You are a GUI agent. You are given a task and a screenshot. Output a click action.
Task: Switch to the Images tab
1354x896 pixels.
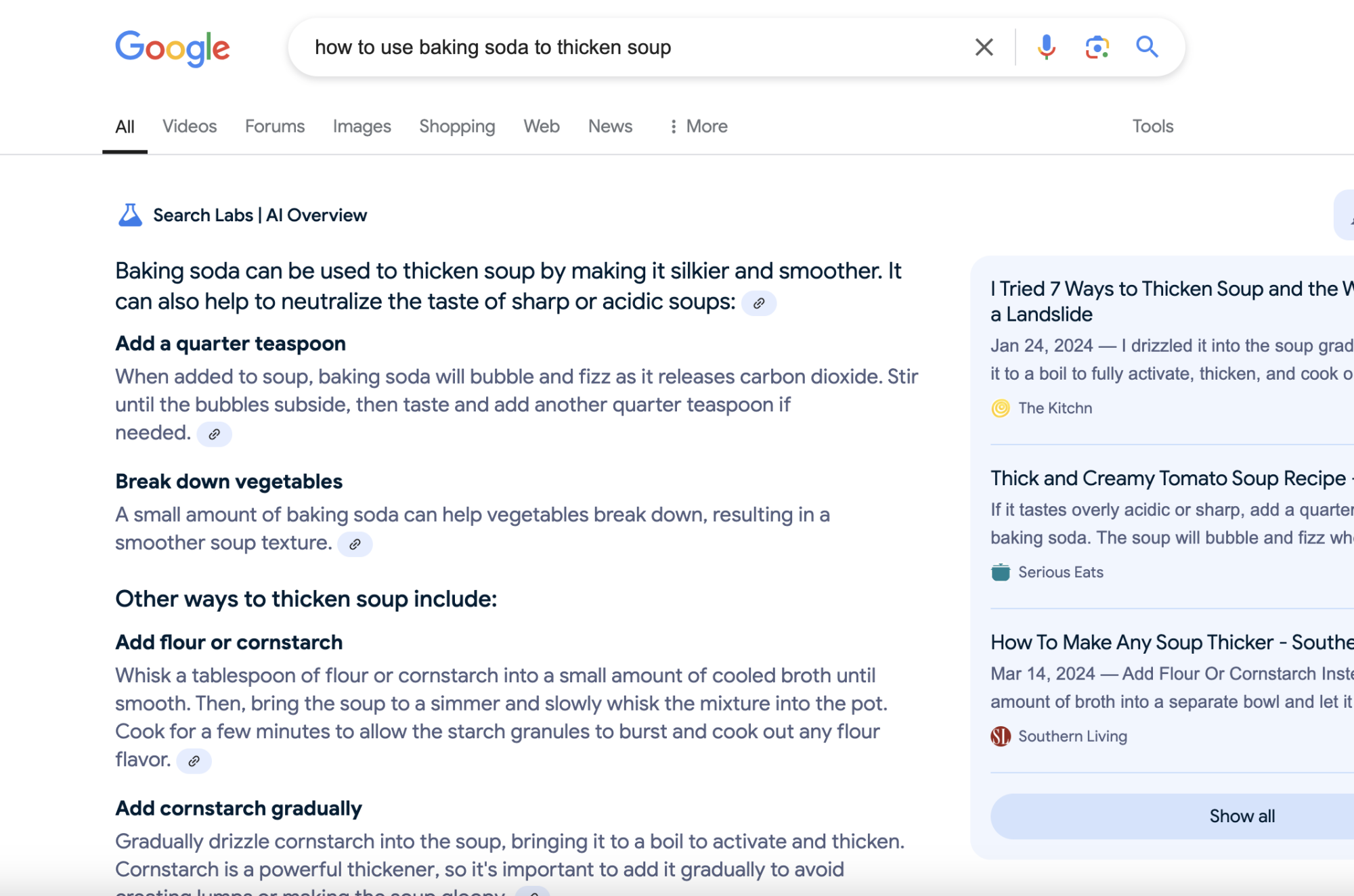tap(362, 126)
